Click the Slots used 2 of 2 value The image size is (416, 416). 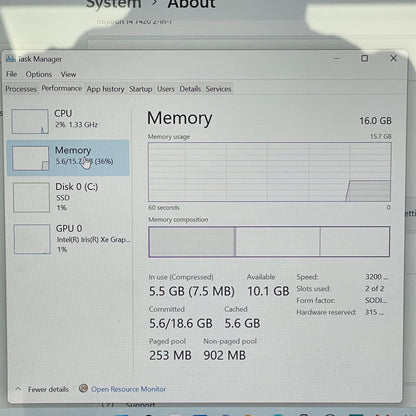tap(374, 288)
